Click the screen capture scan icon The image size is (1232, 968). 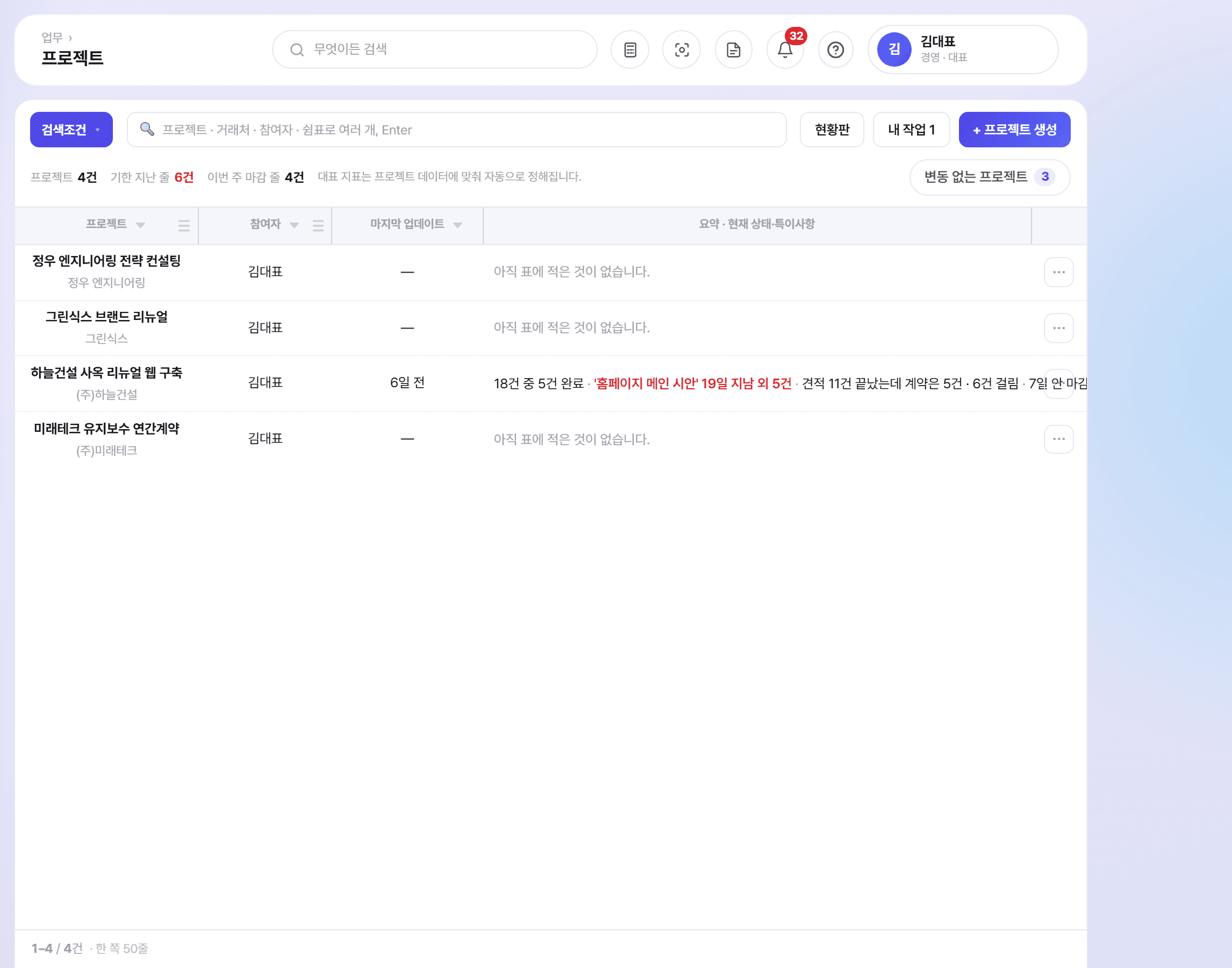(x=682, y=50)
